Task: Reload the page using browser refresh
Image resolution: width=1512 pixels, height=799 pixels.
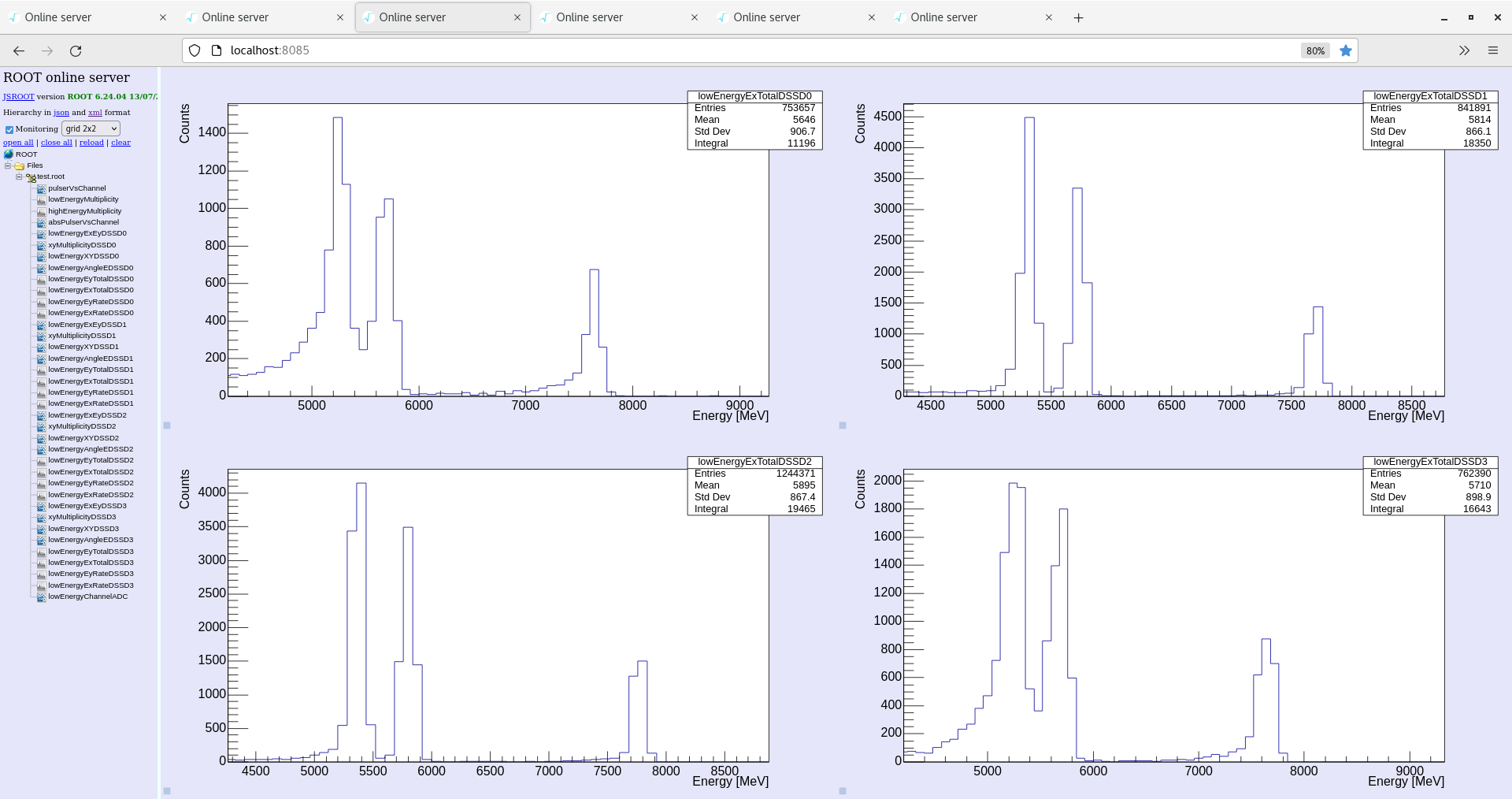Action: pyautogui.click(x=76, y=50)
